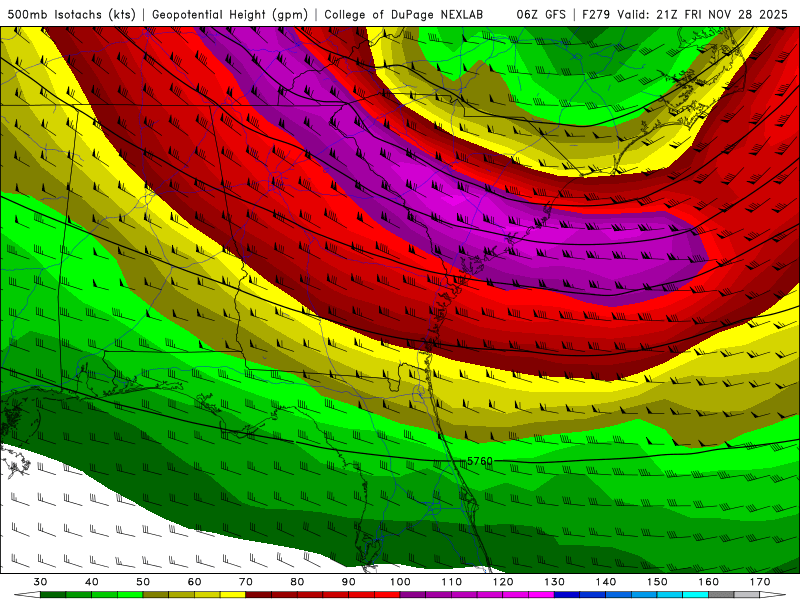Click the bright red 95–100 kt legend swatch
This screenshot has height=600, width=800.
(x=387, y=595)
